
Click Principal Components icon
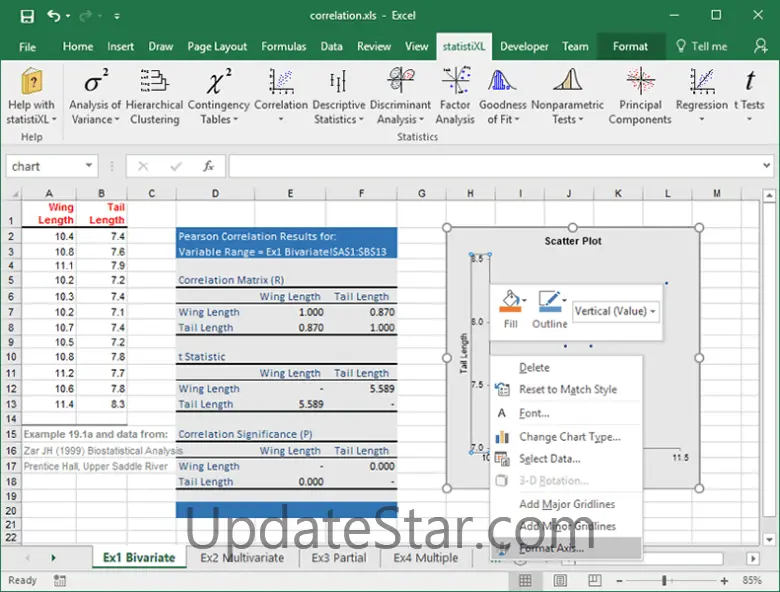[641, 81]
